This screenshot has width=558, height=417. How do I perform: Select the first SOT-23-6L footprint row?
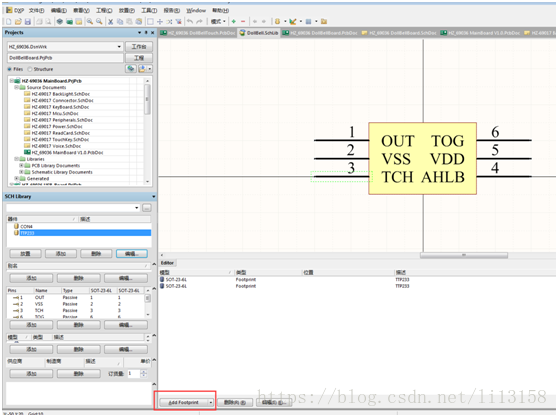pyautogui.click(x=357, y=280)
